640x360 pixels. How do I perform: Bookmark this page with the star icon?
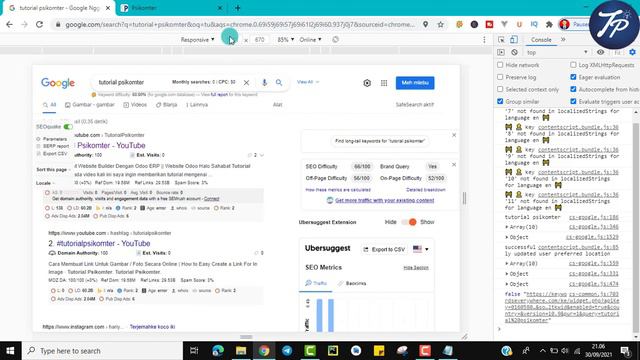(x=440, y=24)
